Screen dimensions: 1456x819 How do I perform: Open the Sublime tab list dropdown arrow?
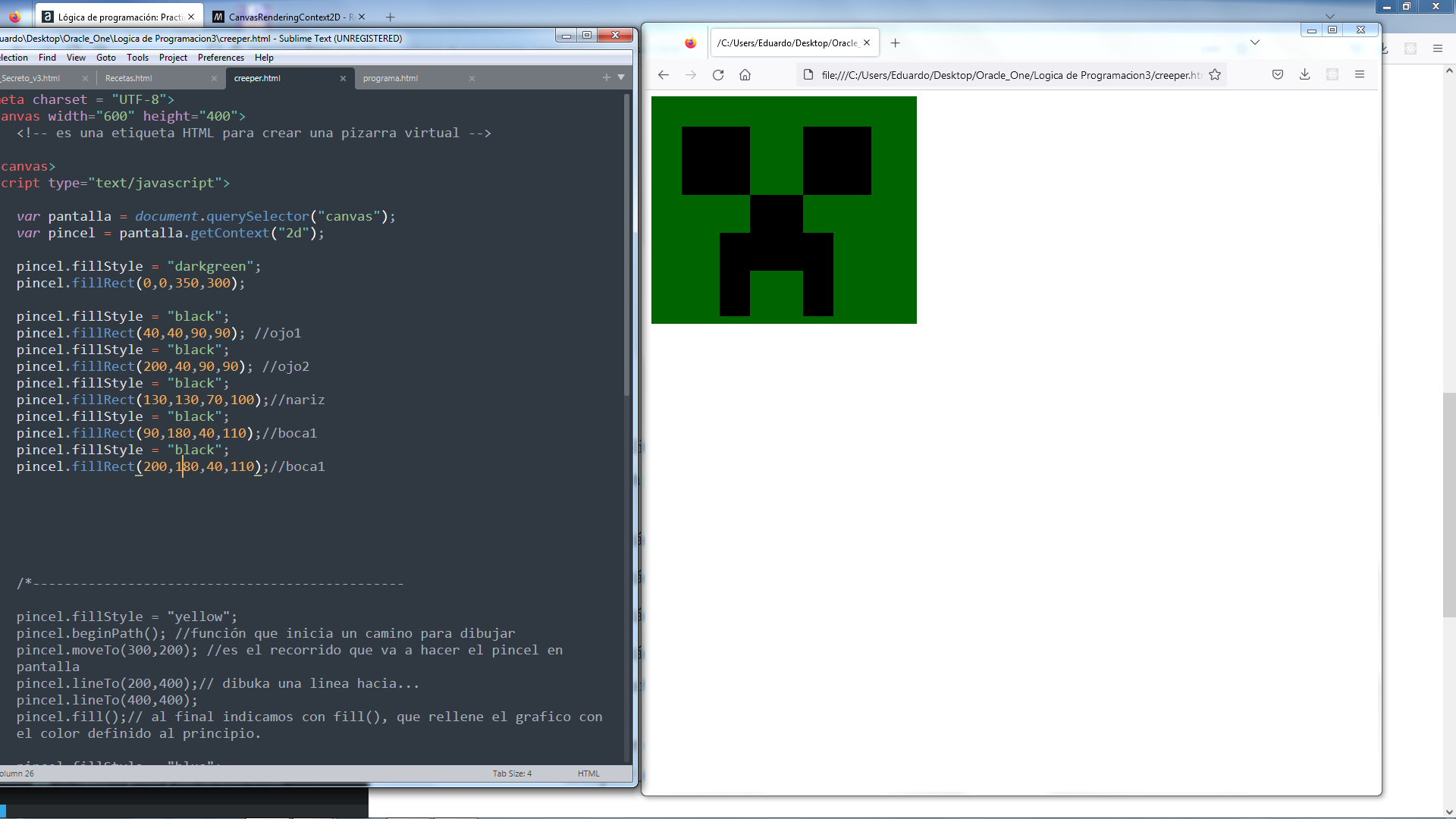pyautogui.click(x=621, y=77)
